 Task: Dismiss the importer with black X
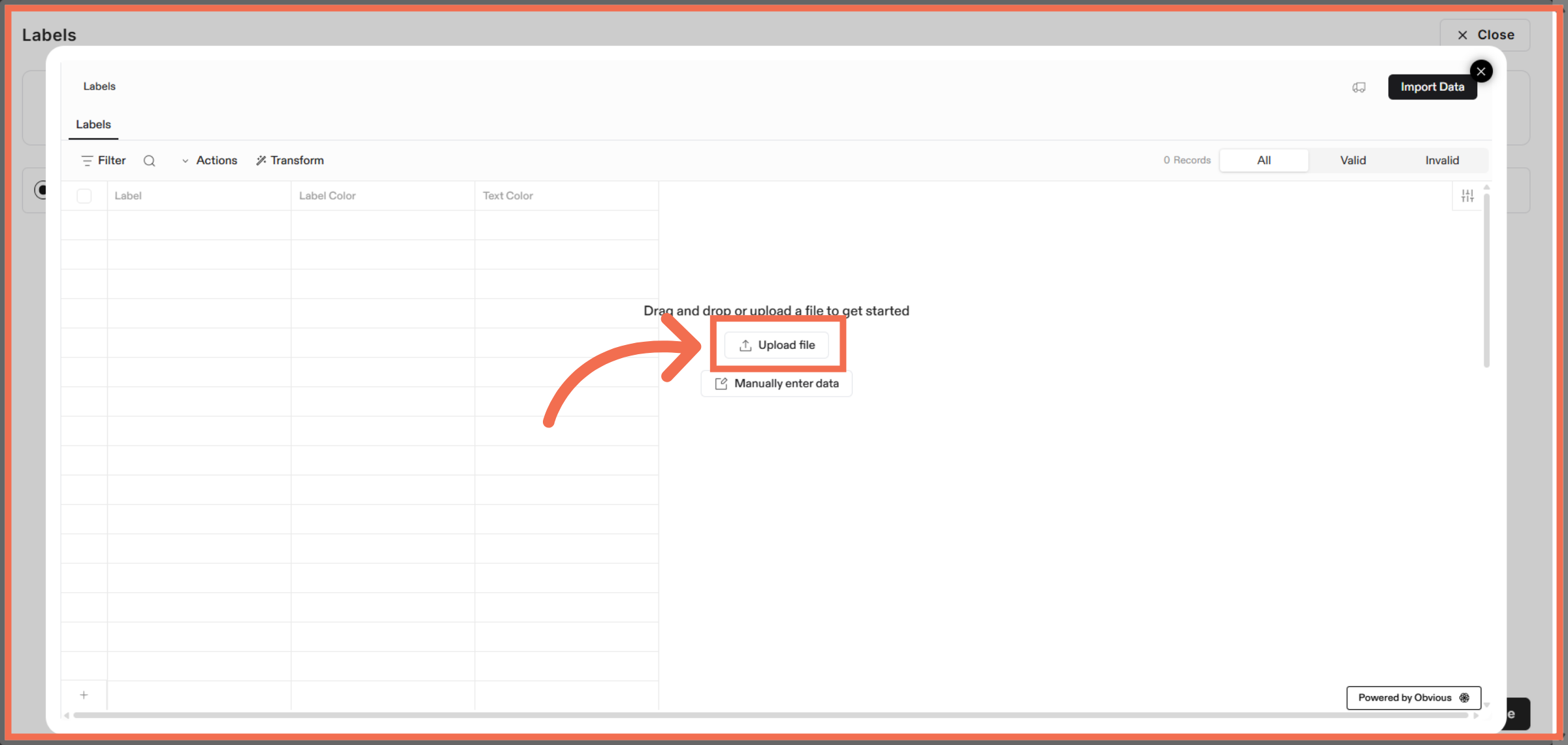[x=1481, y=71]
